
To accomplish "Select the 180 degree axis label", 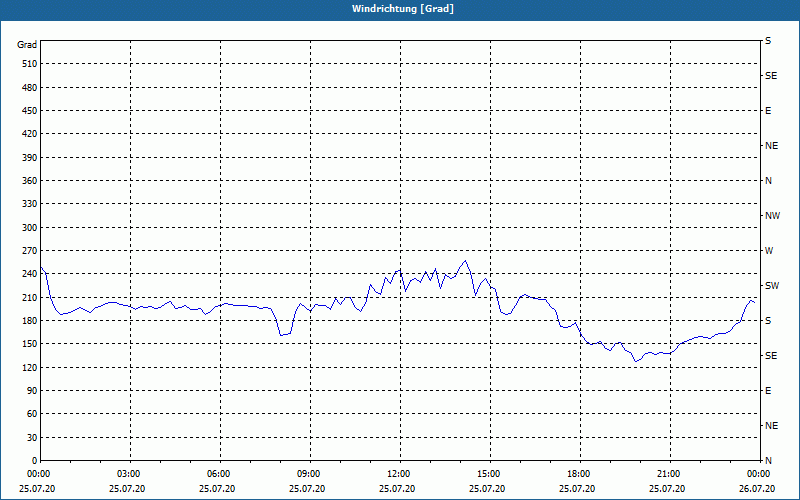I will click(x=30, y=320).
